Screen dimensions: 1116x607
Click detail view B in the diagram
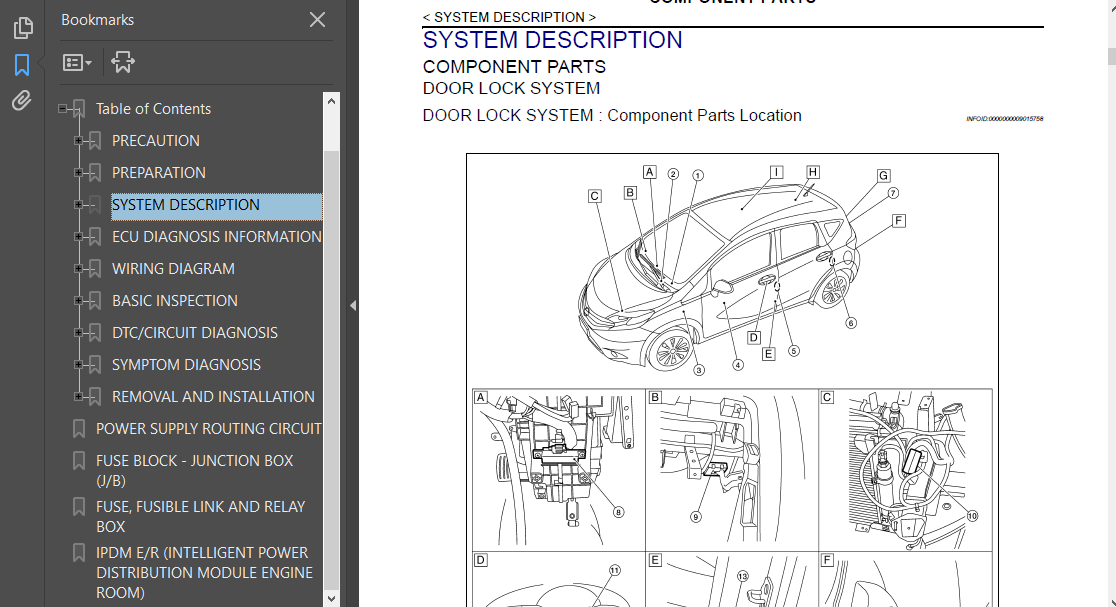coord(732,470)
